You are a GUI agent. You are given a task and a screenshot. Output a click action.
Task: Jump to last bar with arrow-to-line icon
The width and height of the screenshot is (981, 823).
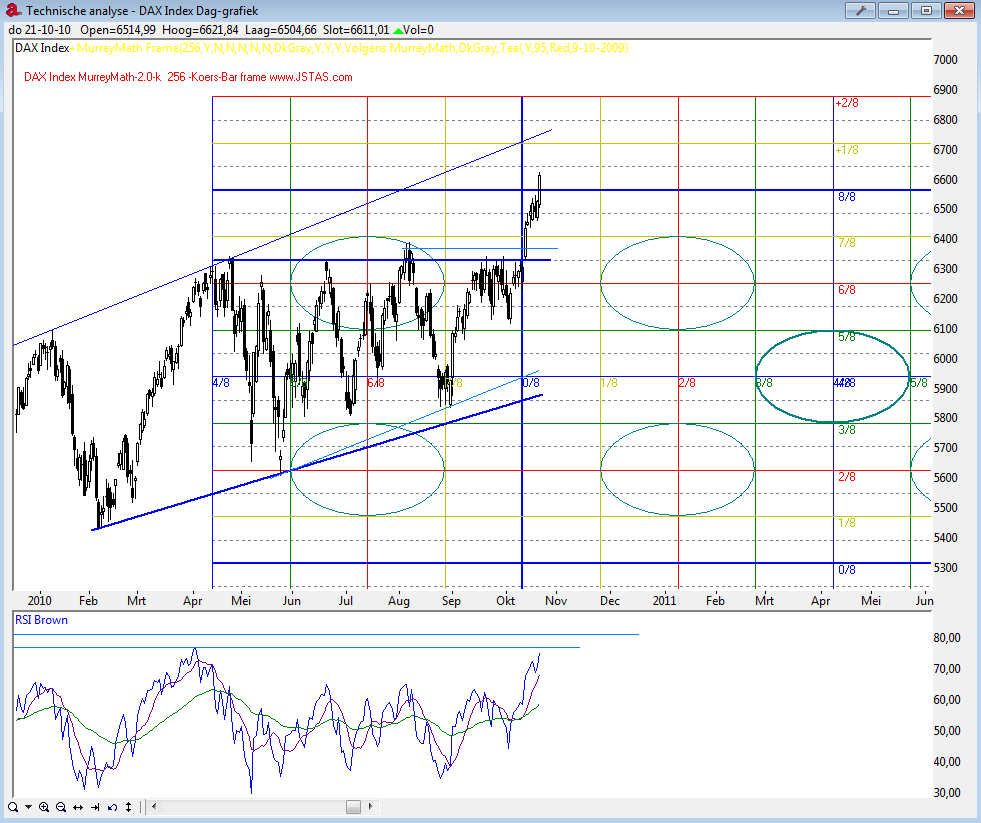pos(95,807)
